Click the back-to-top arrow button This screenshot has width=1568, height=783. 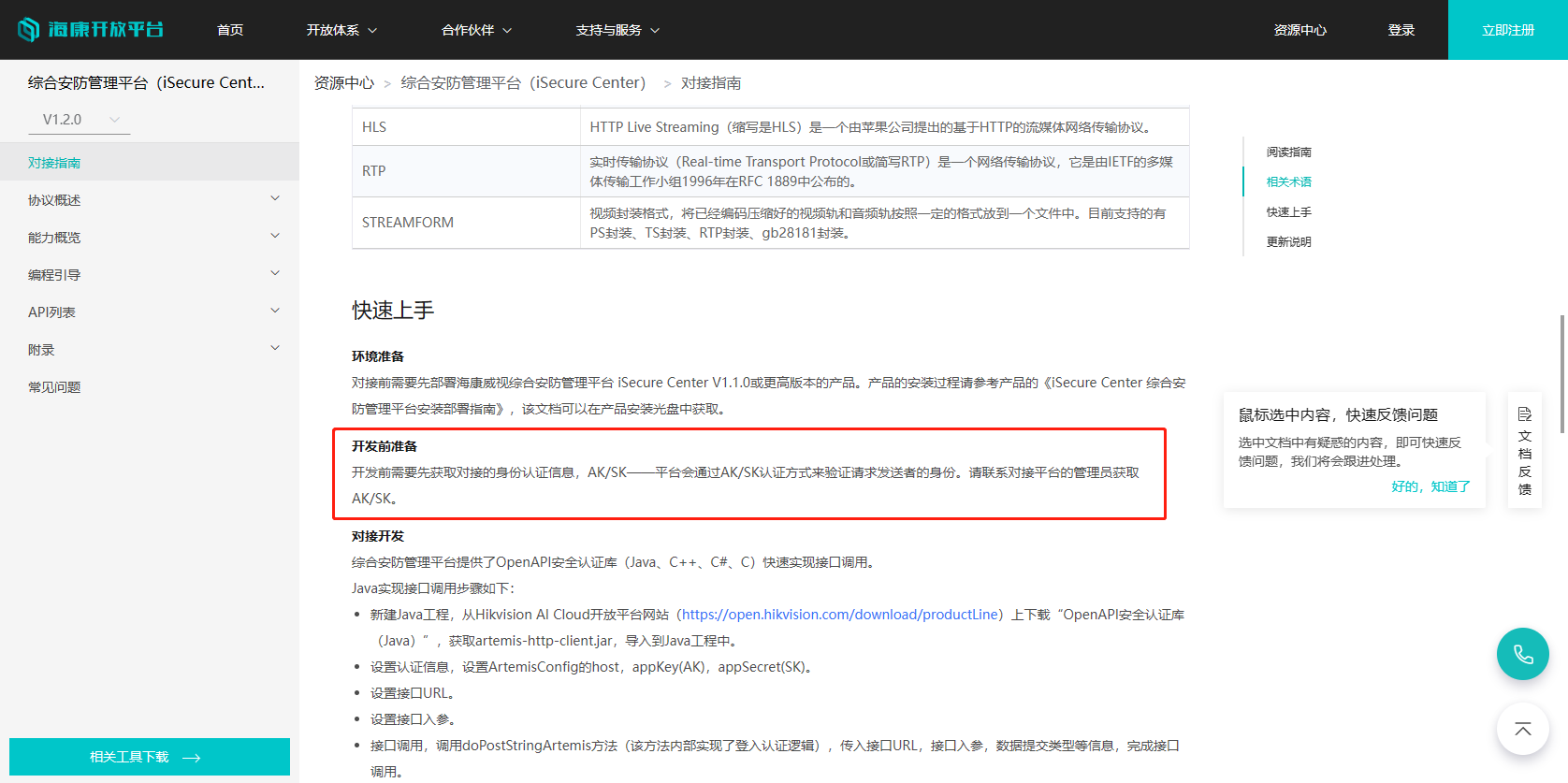click(x=1523, y=729)
